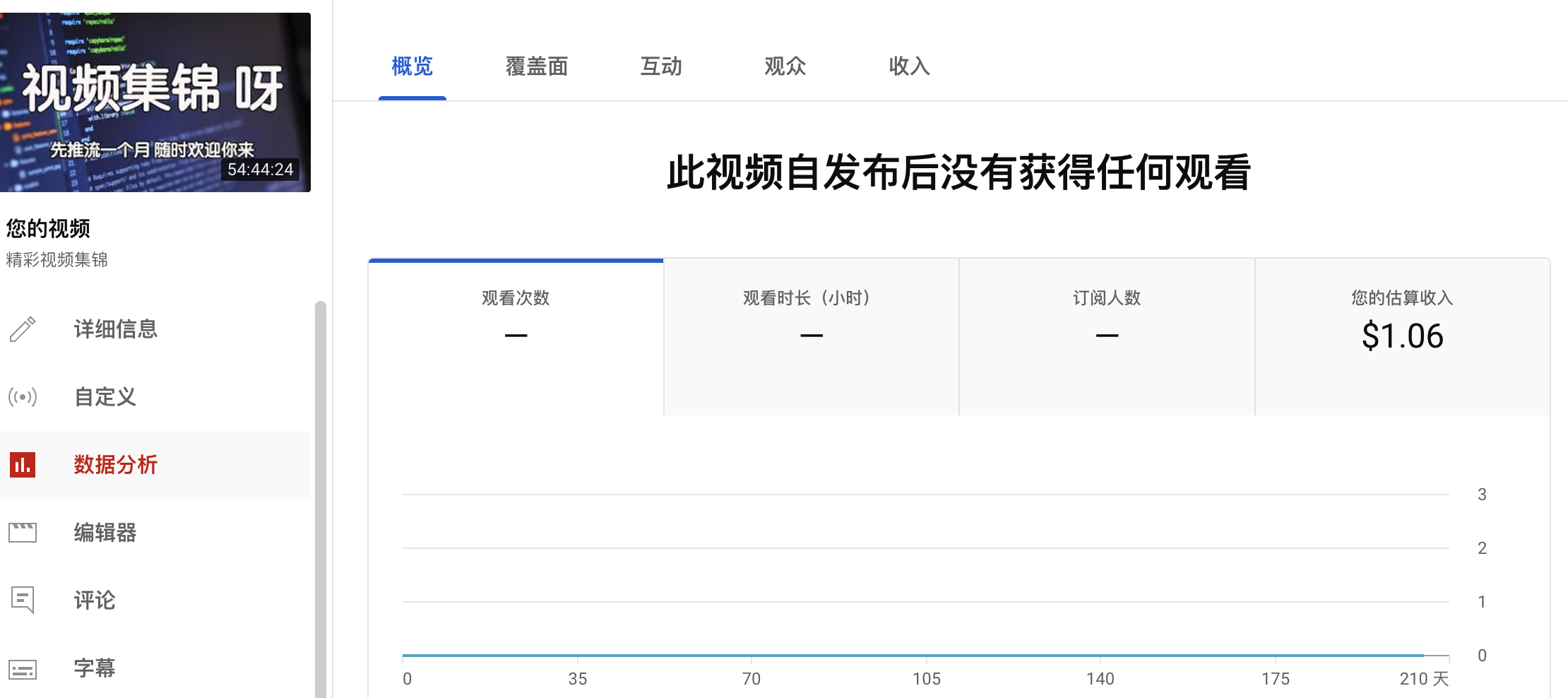Click the 精彩视频集锦 video title
This screenshot has width=1568, height=698.
pyautogui.click(x=57, y=260)
